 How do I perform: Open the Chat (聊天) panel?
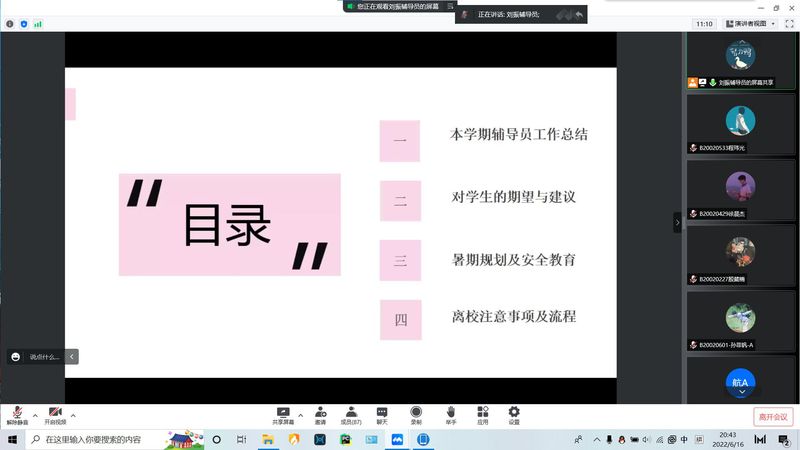(x=382, y=414)
